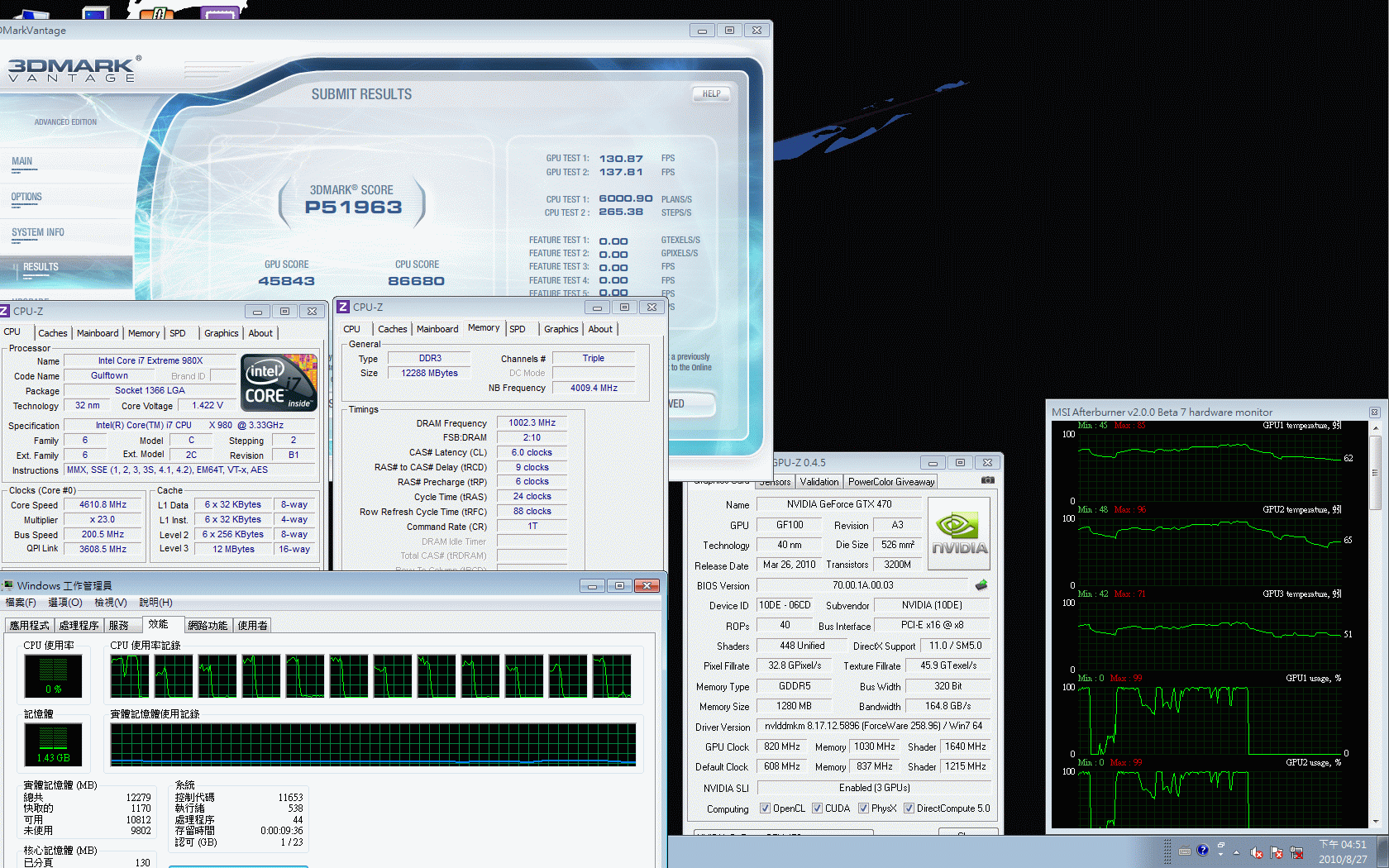Select RESULTS in 3DMark Vantage sidebar
The image size is (1389, 868).
pyautogui.click(x=41, y=267)
